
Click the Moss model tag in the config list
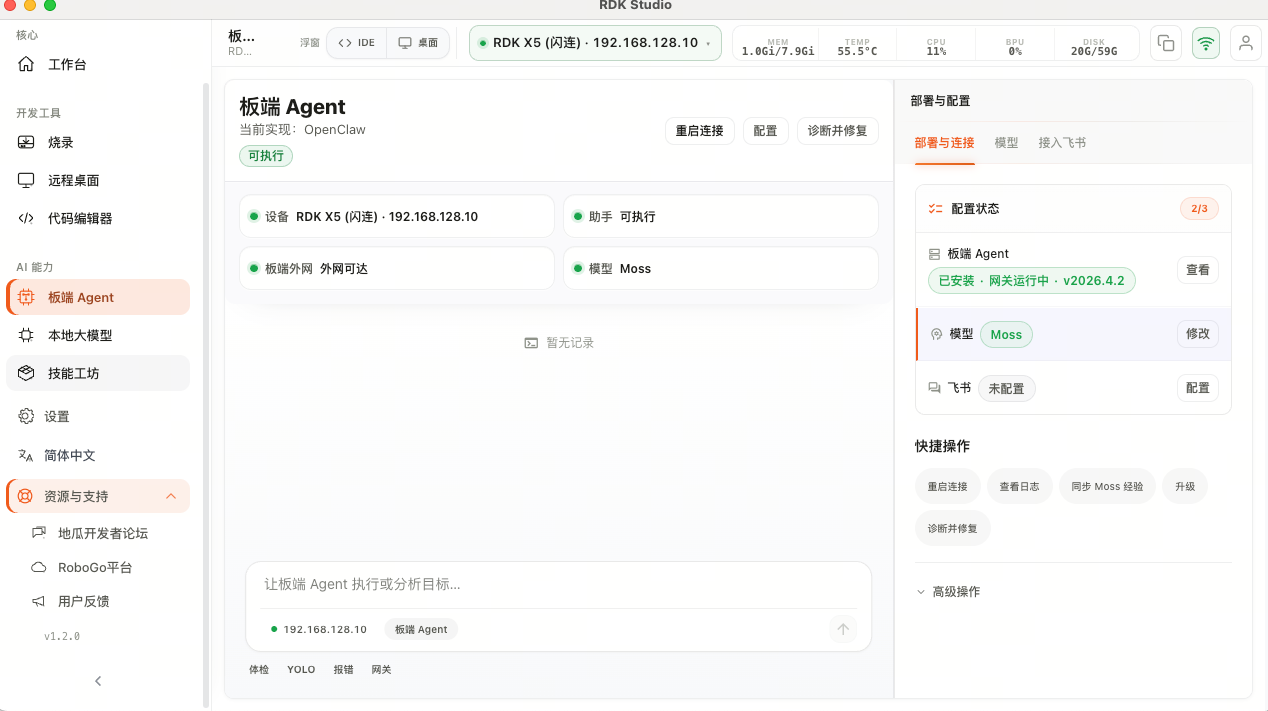click(1006, 335)
